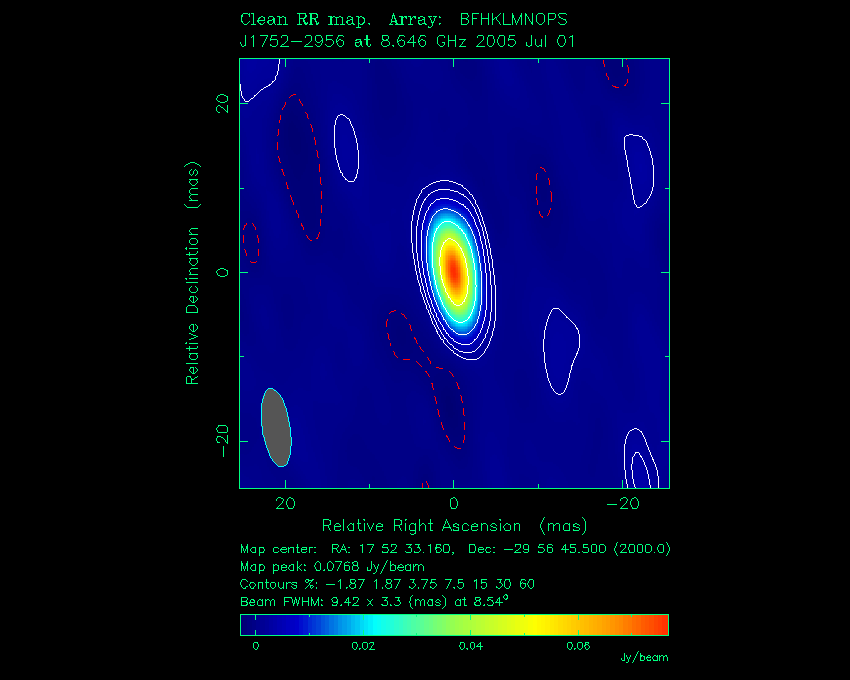Click the 'Jy/beam' unit label
Image resolution: width=850 pixels, height=680 pixels.
(x=645, y=657)
